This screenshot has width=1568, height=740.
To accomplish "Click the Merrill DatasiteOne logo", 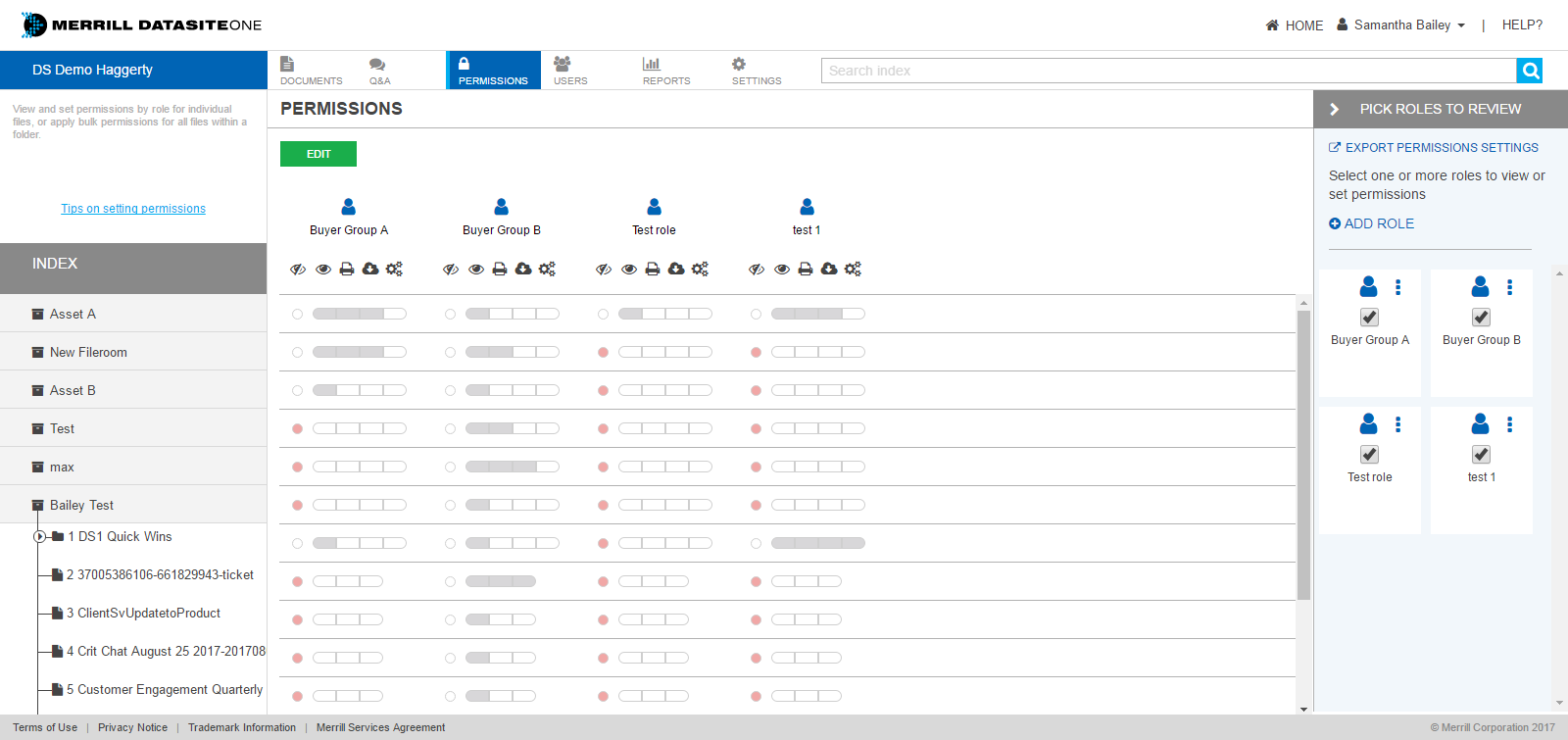I will [x=142, y=25].
